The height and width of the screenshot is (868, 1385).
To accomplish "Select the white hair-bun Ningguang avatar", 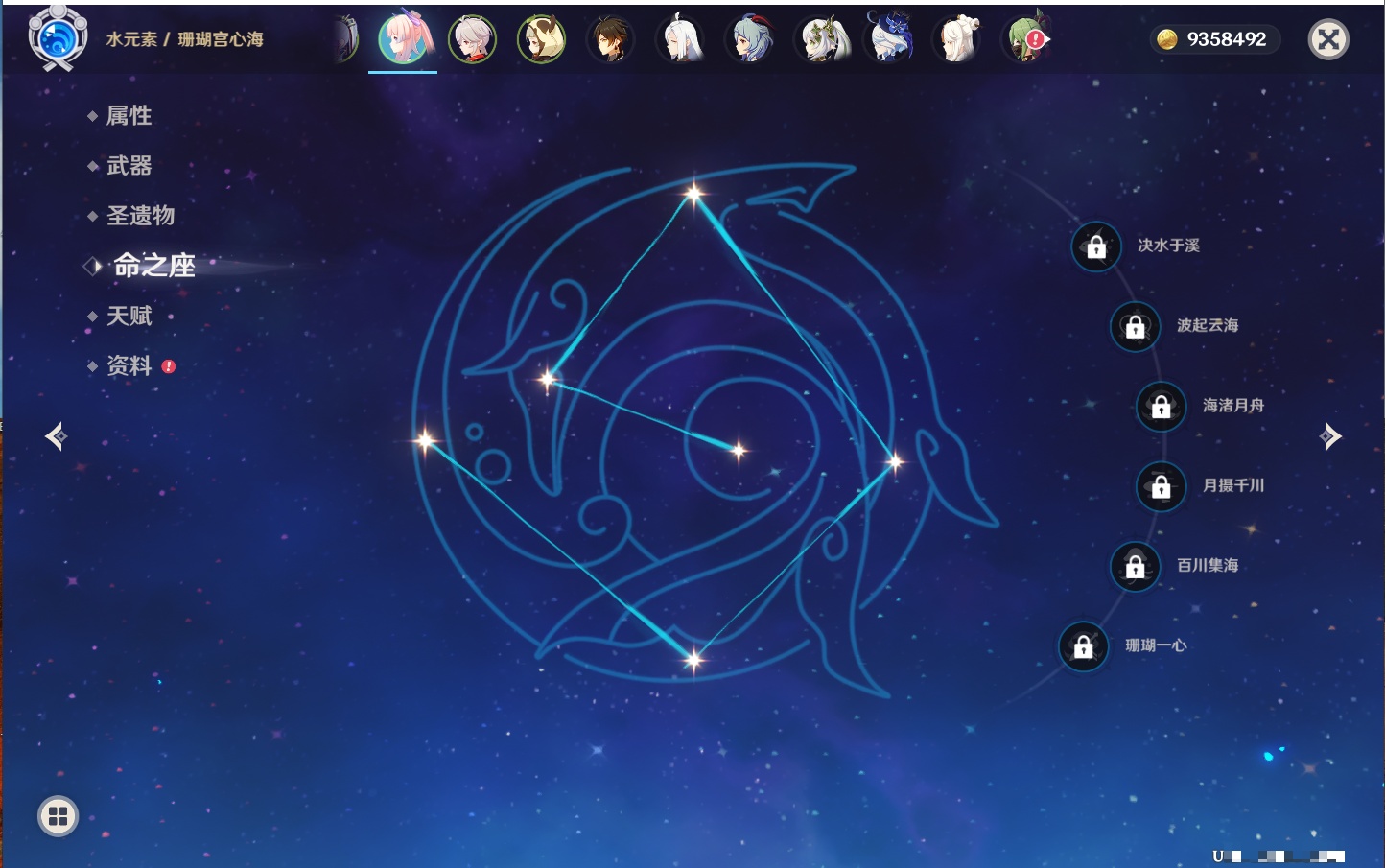I will point(957,39).
